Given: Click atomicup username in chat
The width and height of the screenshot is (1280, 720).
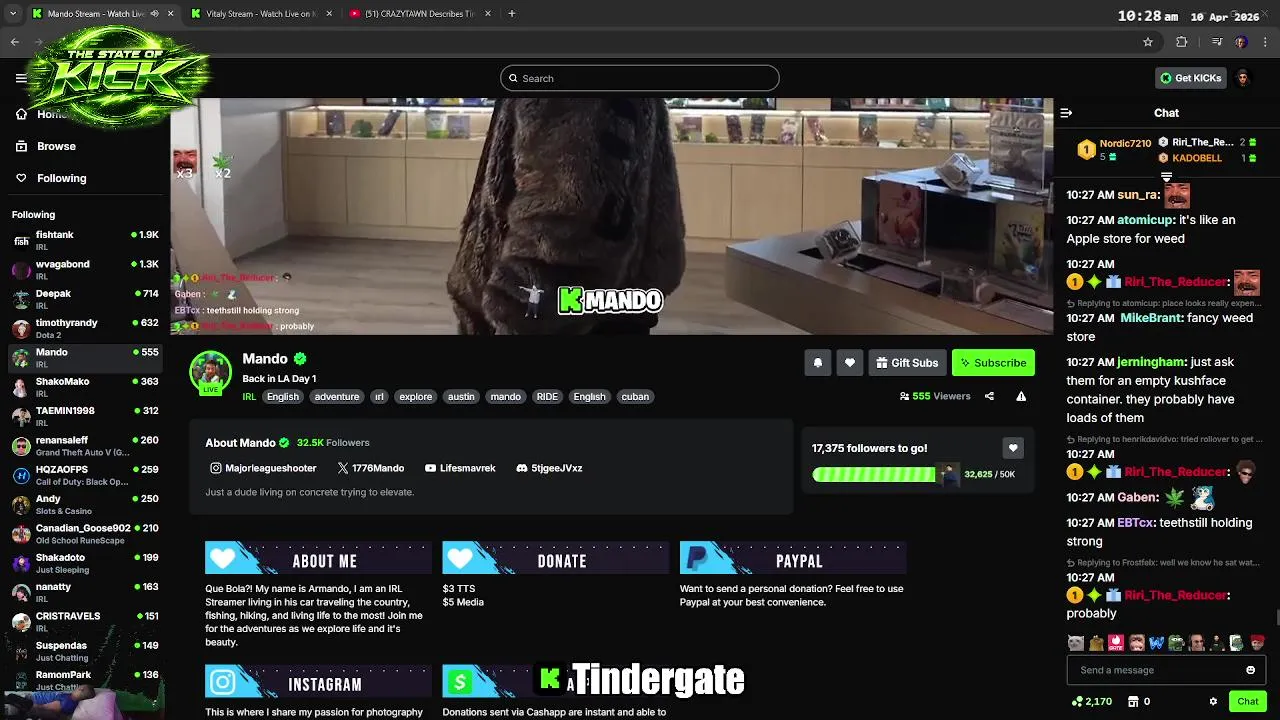Looking at the screenshot, I should pos(1145,220).
